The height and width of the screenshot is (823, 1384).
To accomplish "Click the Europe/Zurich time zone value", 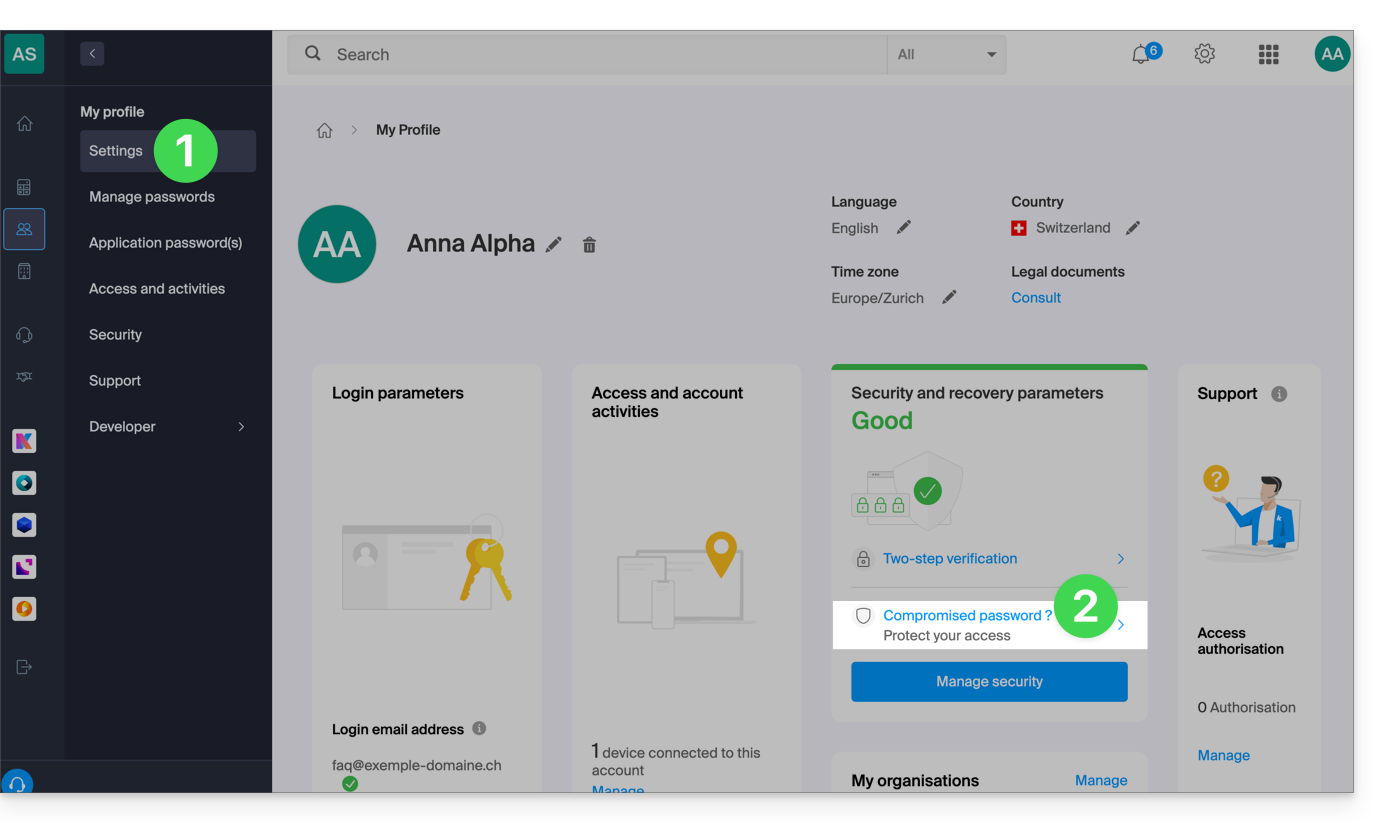I will [x=878, y=298].
